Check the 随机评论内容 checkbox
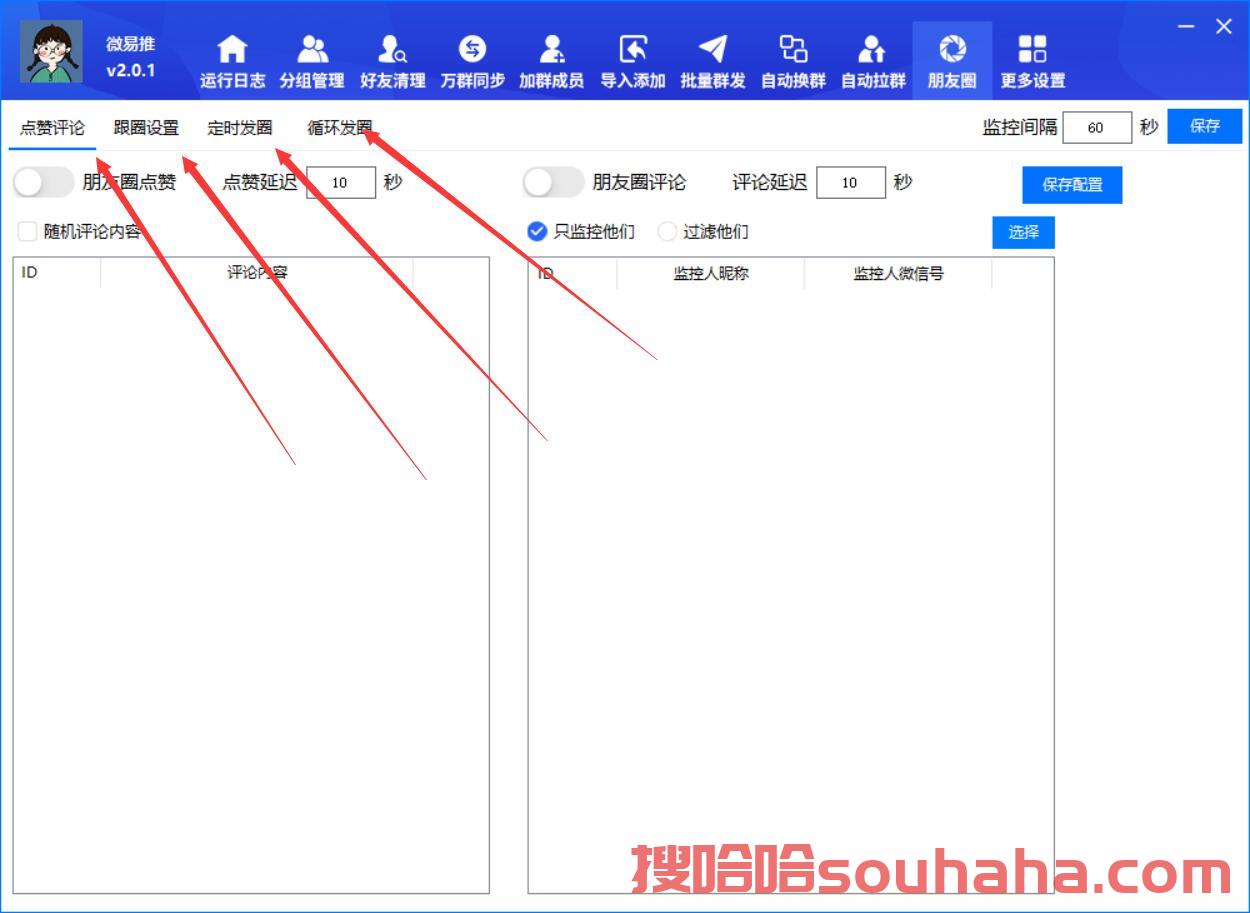The width and height of the screenshot is (1250, 913). coord(28,232)
